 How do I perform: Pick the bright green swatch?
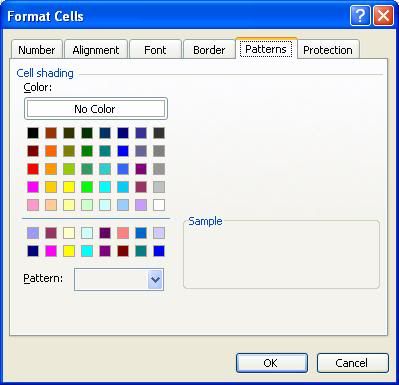(x=87, y=187)
